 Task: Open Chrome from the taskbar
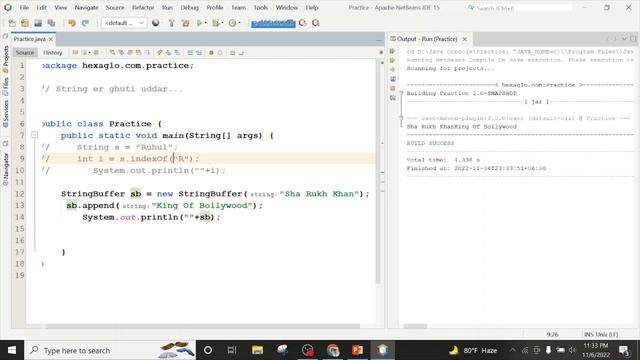(333, 350)
